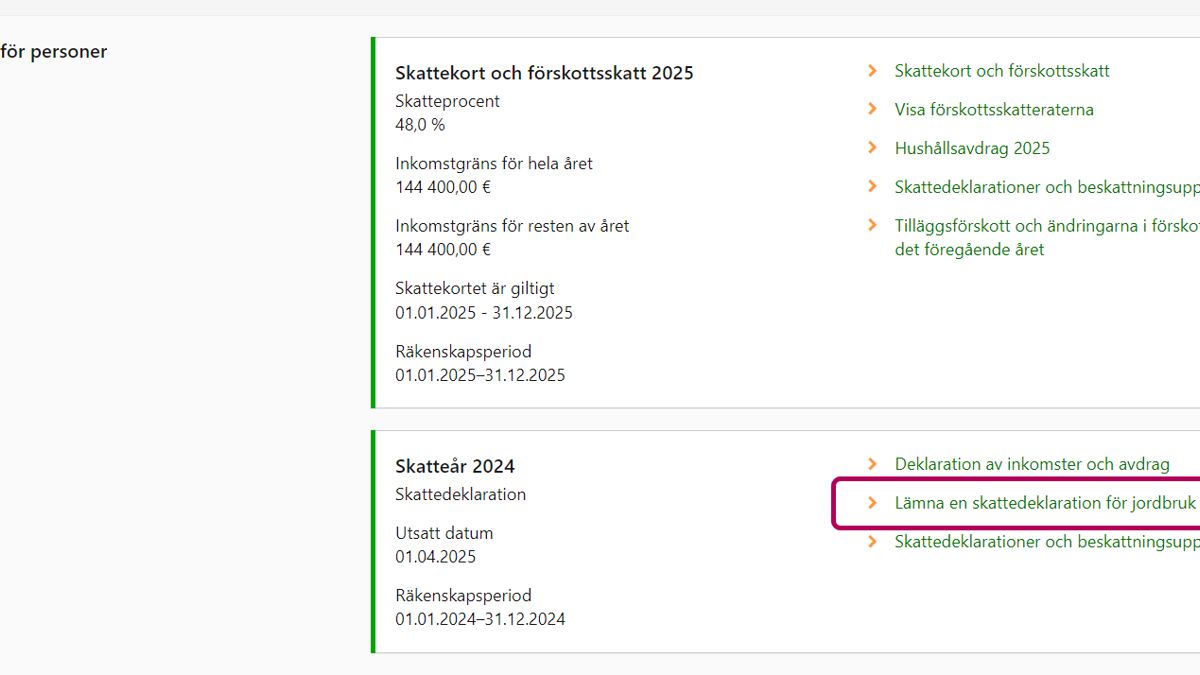The height and width of the screenshot is (675, 1200).
Task: Click the Skattekort och förskottsskatt 2025 card heading
Action: point(544,73)
